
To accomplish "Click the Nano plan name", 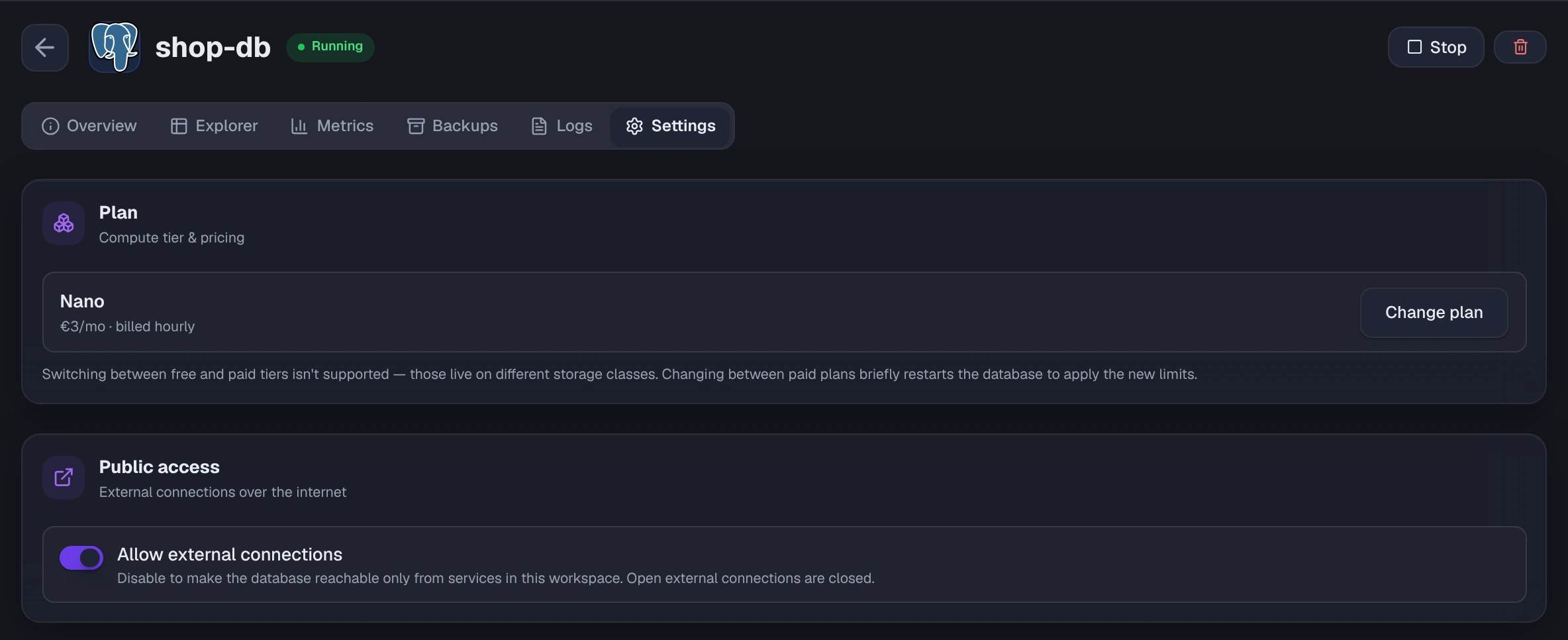I will pyautogui.click(x=82, y=301).
